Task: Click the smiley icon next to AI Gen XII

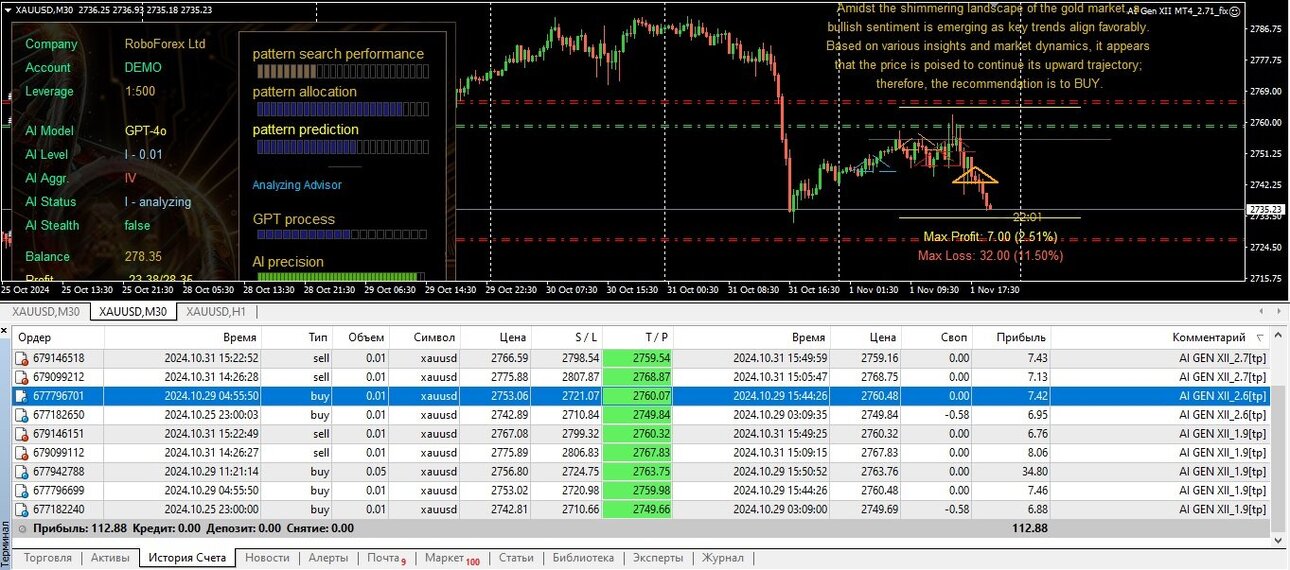Action: 1234,11
